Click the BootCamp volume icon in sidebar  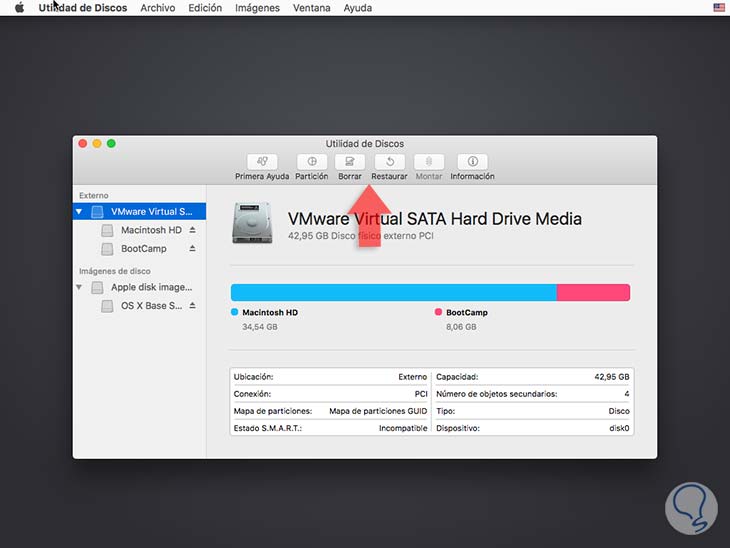click(x=108, y=249)
